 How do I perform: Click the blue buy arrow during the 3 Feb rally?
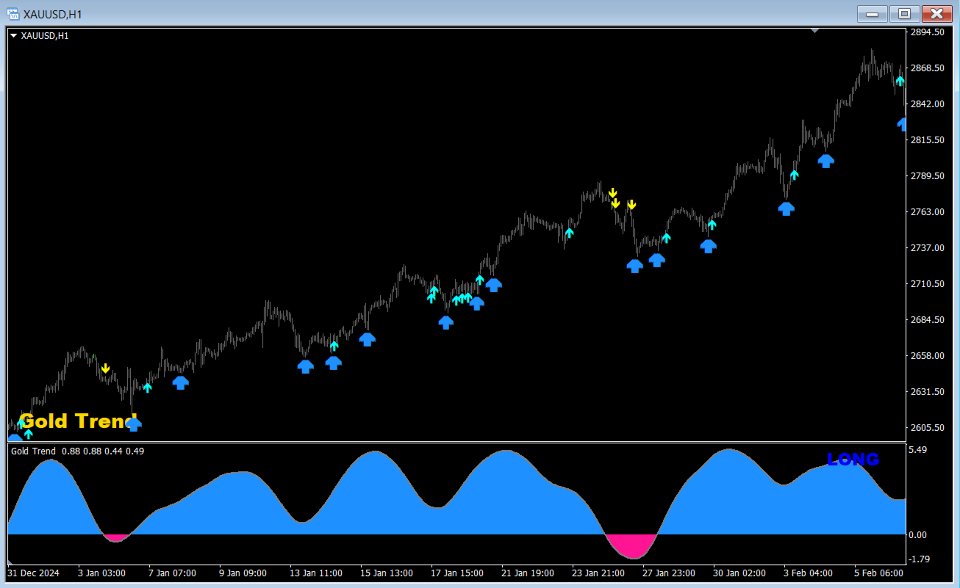click(x=826, y=160)
